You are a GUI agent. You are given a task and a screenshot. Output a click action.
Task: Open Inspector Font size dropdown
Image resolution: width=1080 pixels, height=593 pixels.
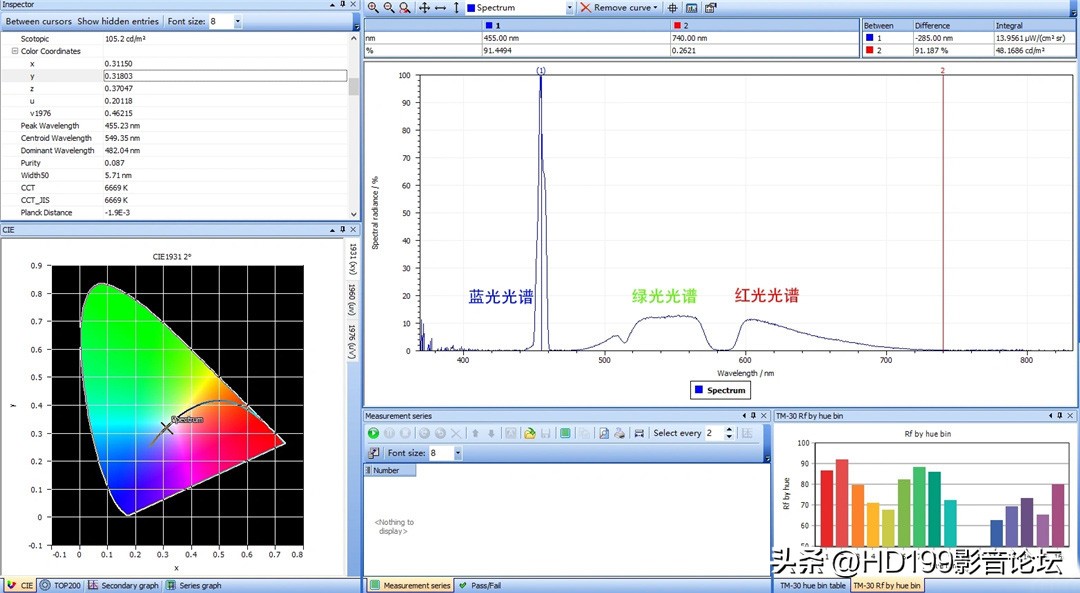237,21
